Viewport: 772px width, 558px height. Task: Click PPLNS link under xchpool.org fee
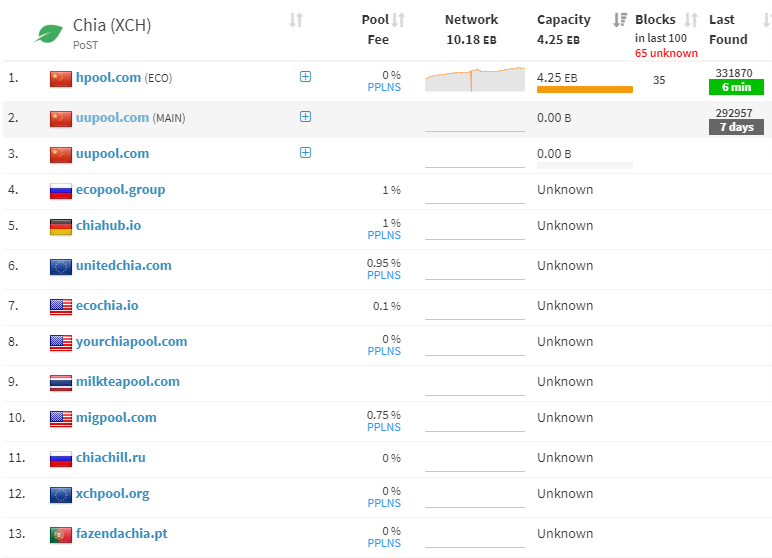pyautogui.click(x=384, y=504)
